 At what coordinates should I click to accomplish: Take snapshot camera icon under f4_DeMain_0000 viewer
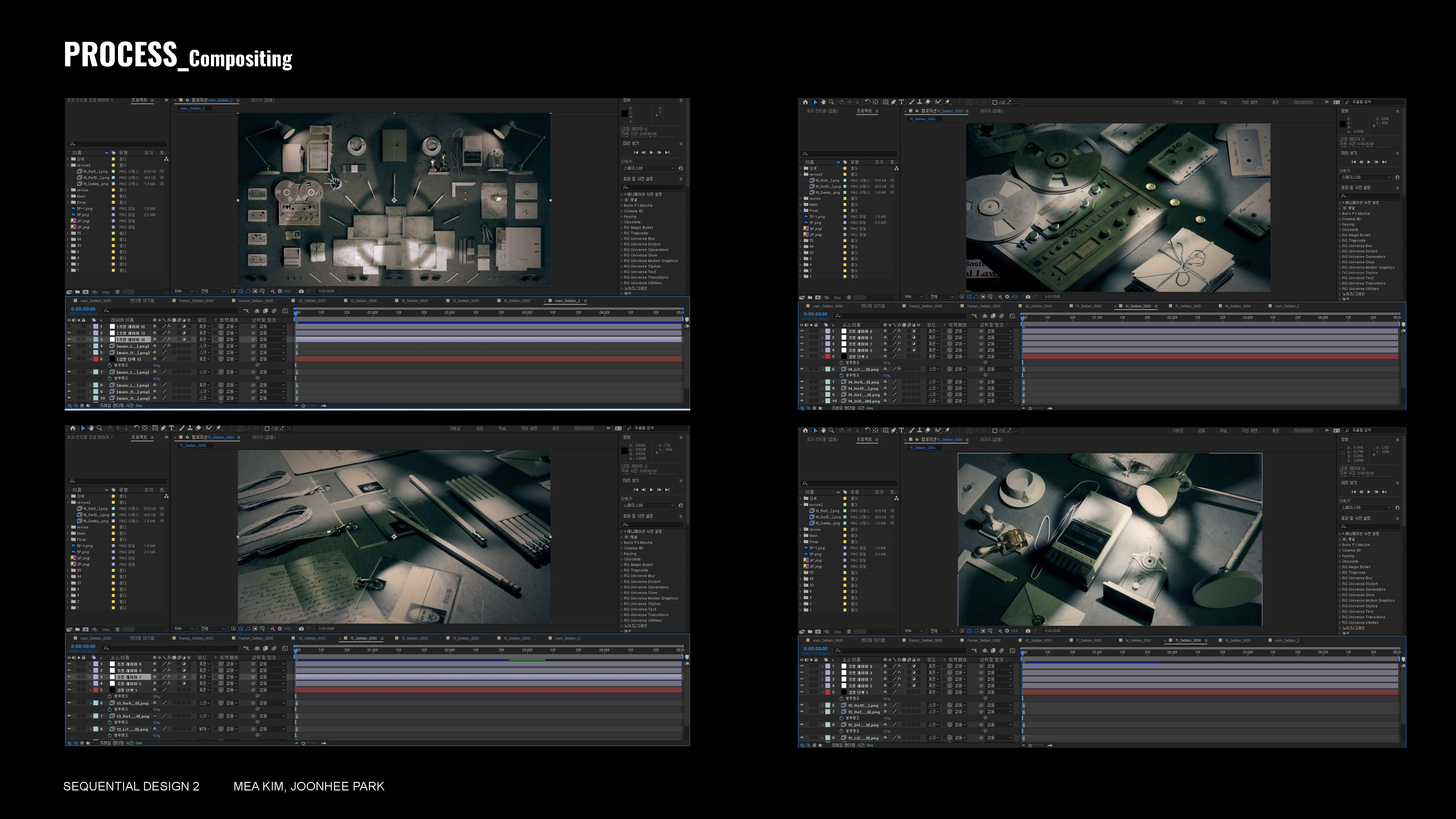point(1027,297)
